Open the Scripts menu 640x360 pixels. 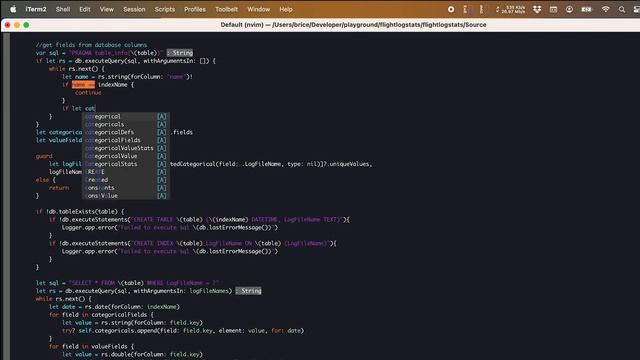pyautogui.click(x=165, y=9)
